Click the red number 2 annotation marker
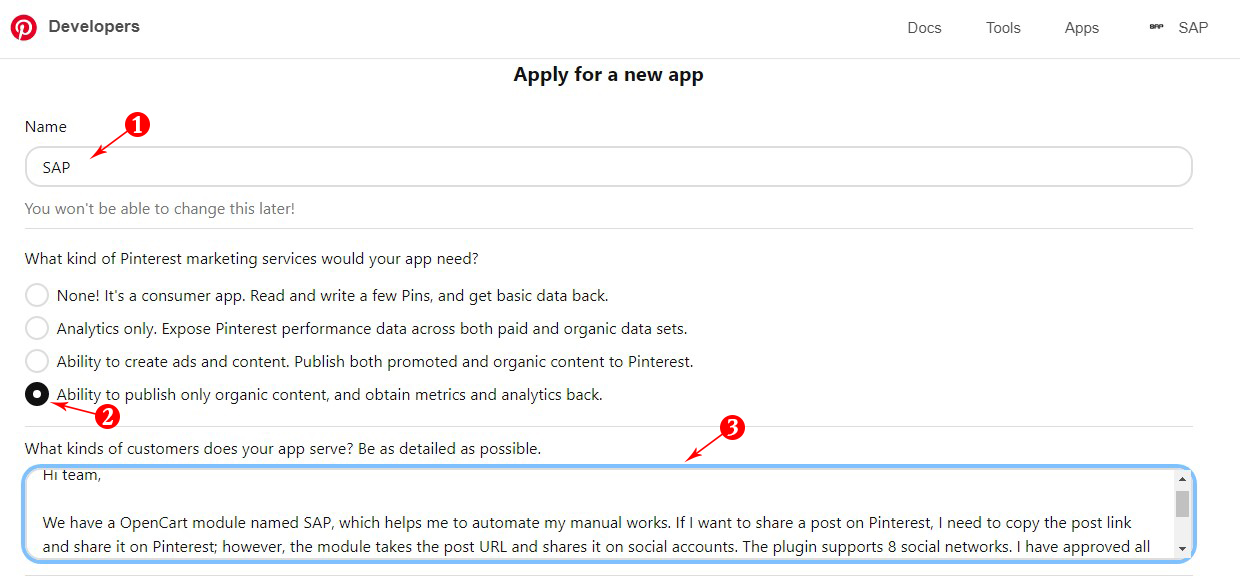Viewport: 1240px width, 577px height. click(107, 417)
